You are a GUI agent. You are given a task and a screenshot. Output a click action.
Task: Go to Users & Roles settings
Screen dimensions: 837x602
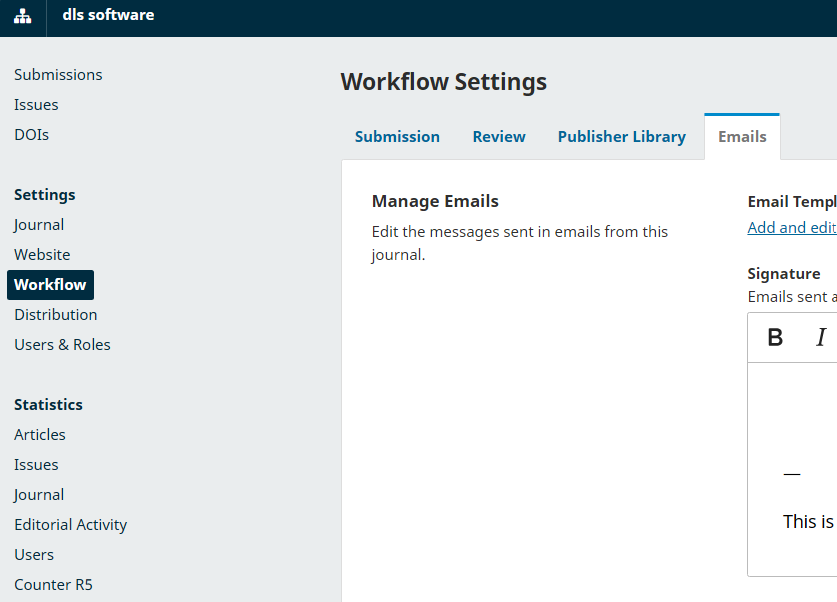point(62,345)
